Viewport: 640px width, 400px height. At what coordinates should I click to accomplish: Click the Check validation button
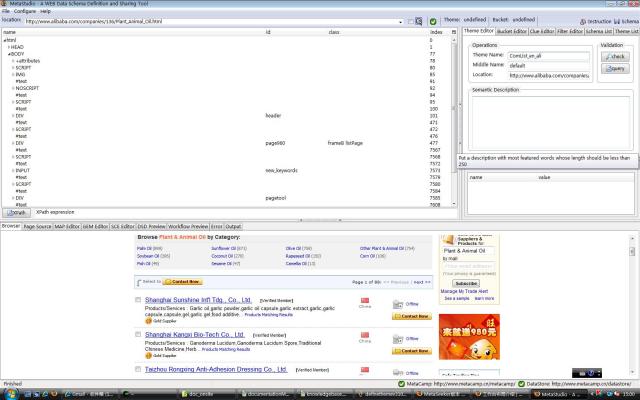tap(615, 57)
